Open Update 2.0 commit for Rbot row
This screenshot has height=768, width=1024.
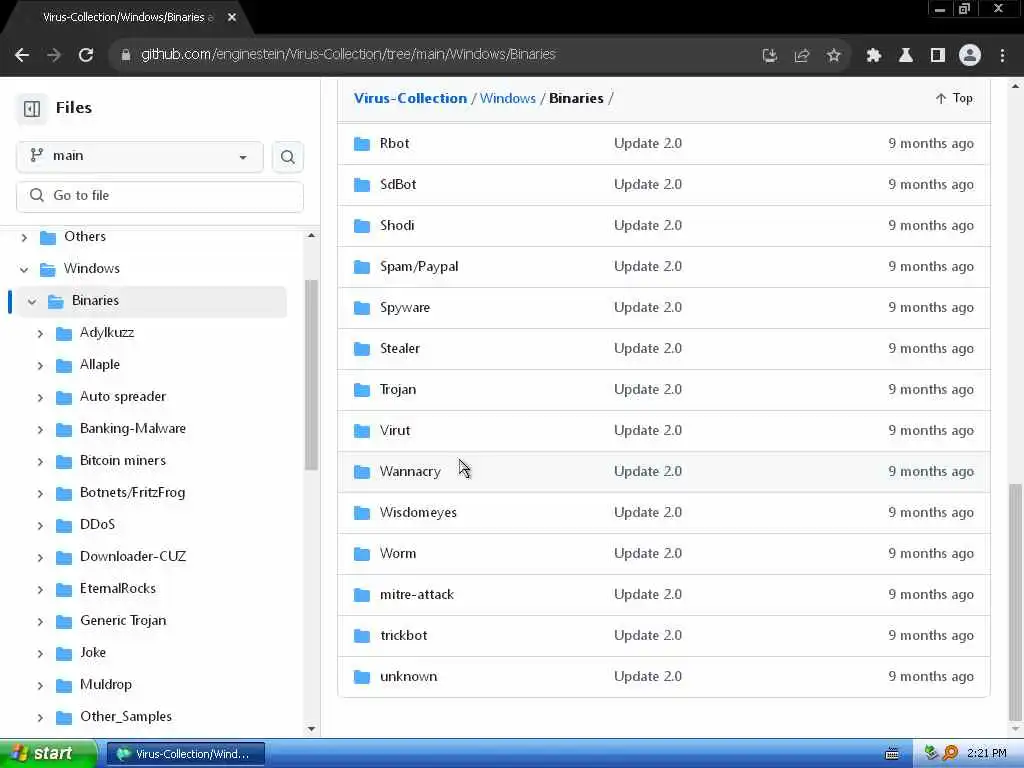coord(648,143)
